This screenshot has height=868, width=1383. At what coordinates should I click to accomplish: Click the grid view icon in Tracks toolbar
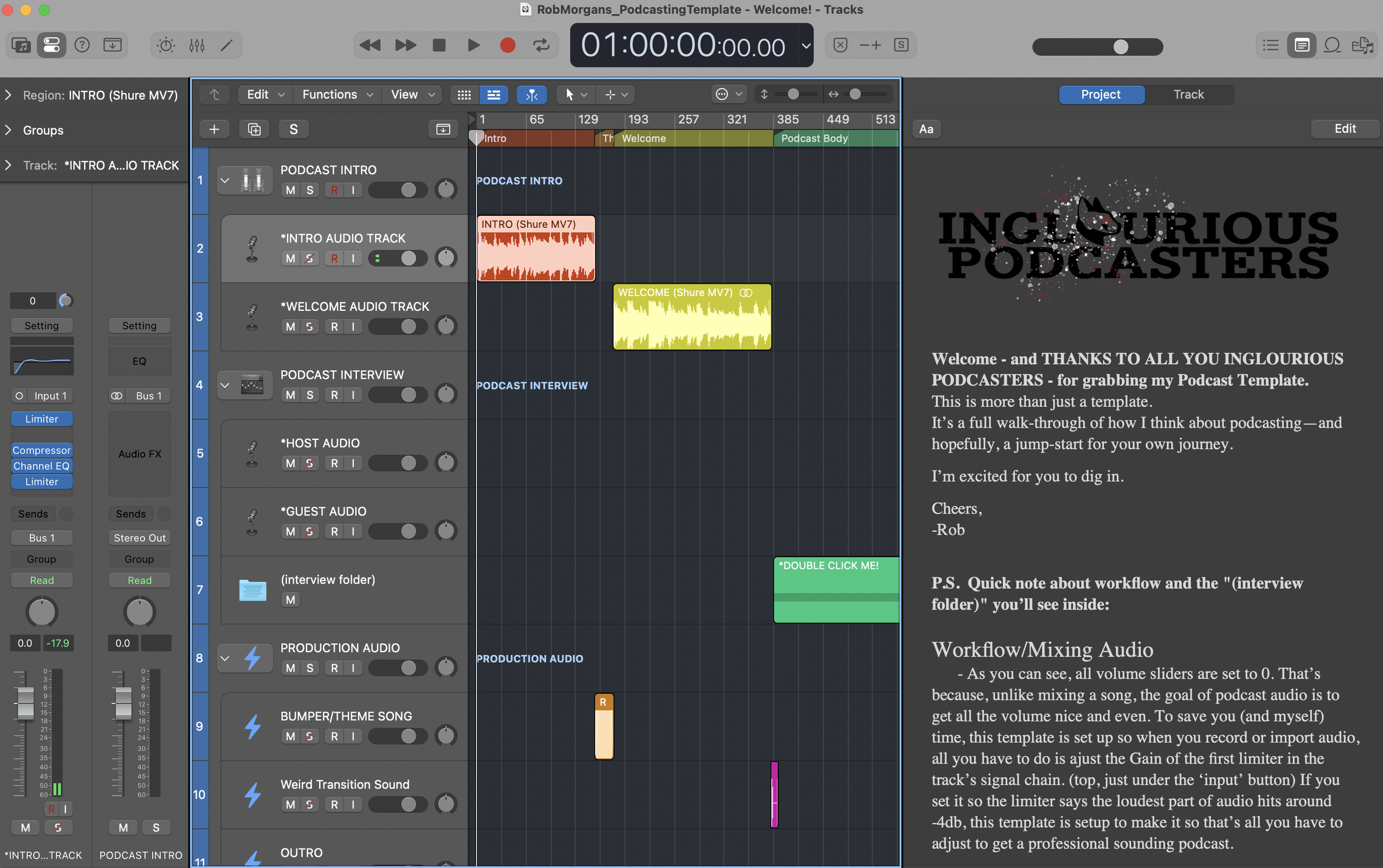pyautogui.click(x=464, y=95)
